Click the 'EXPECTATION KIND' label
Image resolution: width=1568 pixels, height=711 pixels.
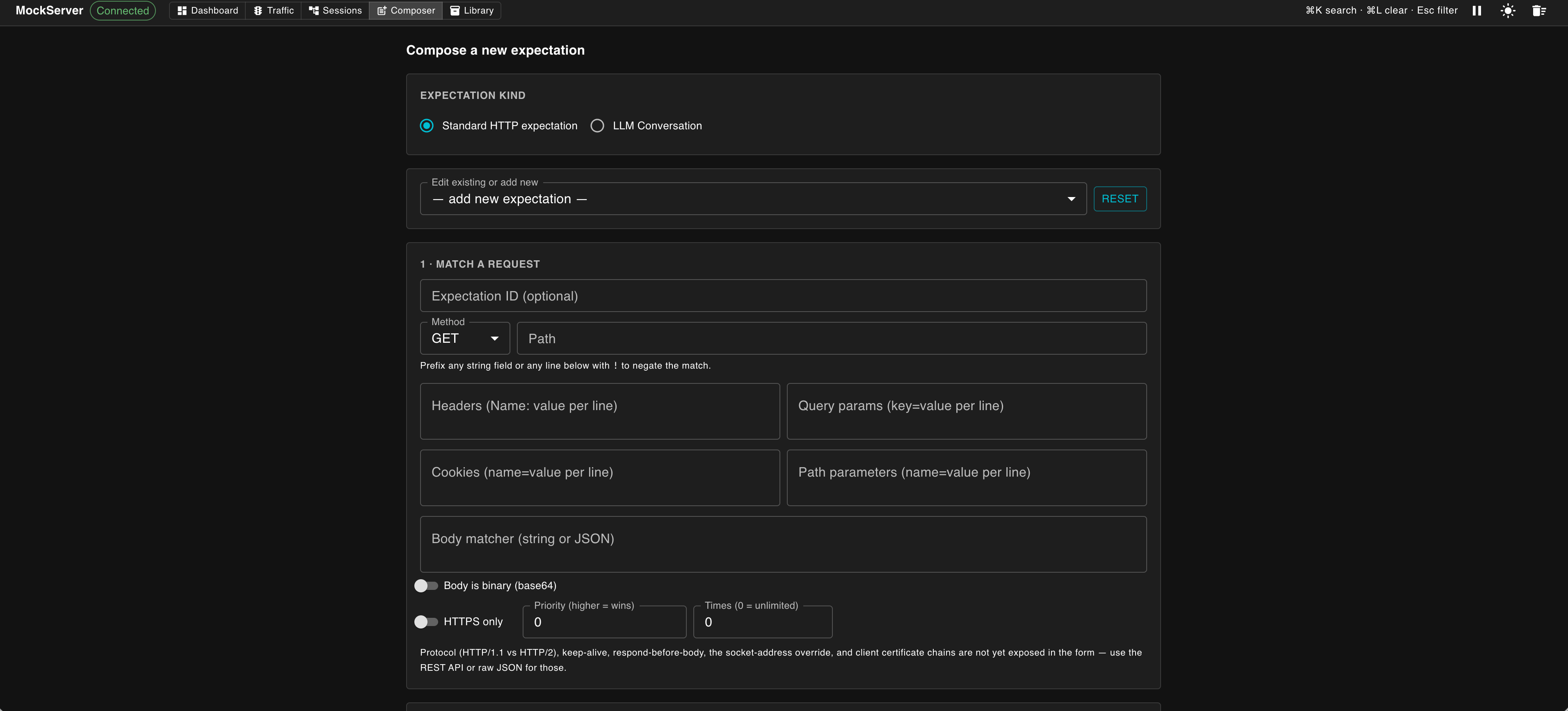(x=473, y=96)
